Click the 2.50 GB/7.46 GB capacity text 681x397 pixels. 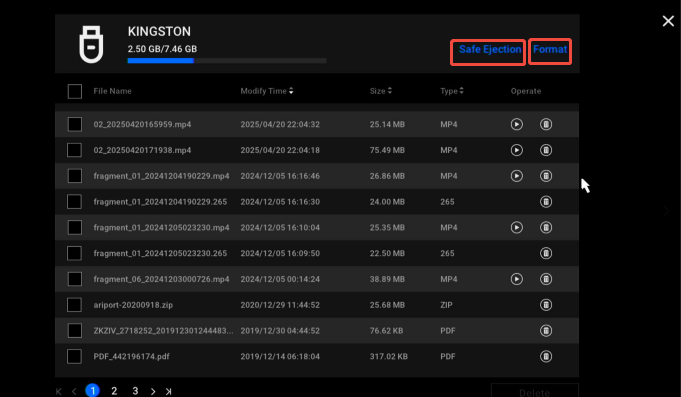coord(162,49)
